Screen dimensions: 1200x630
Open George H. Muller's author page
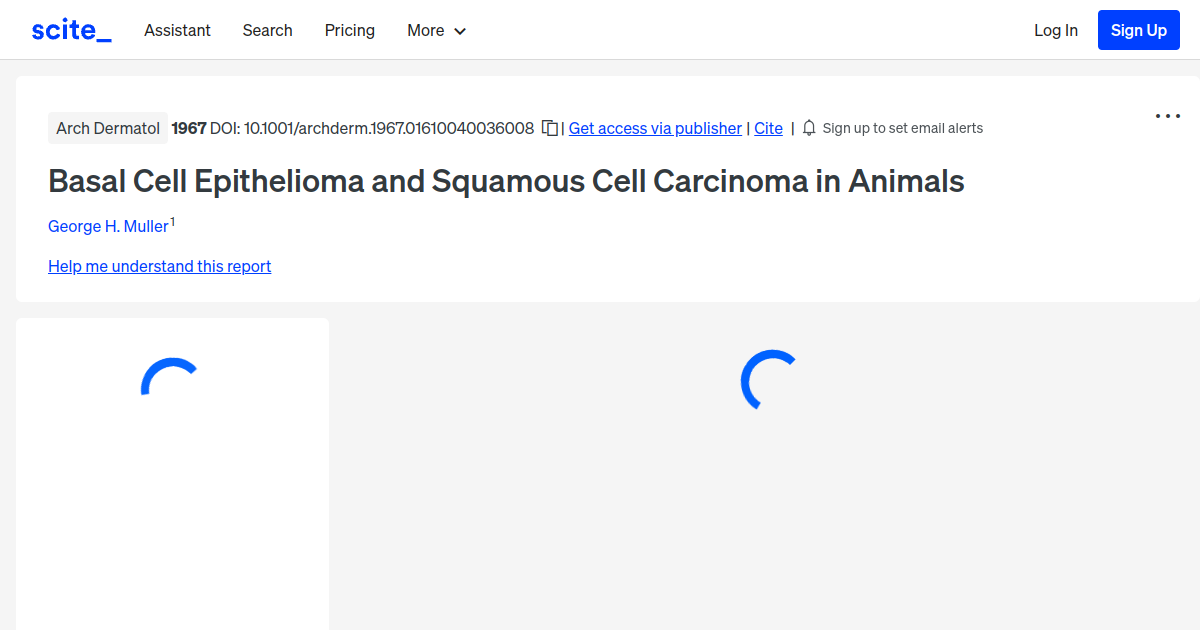pyautogui.click(x=108, y=226)
